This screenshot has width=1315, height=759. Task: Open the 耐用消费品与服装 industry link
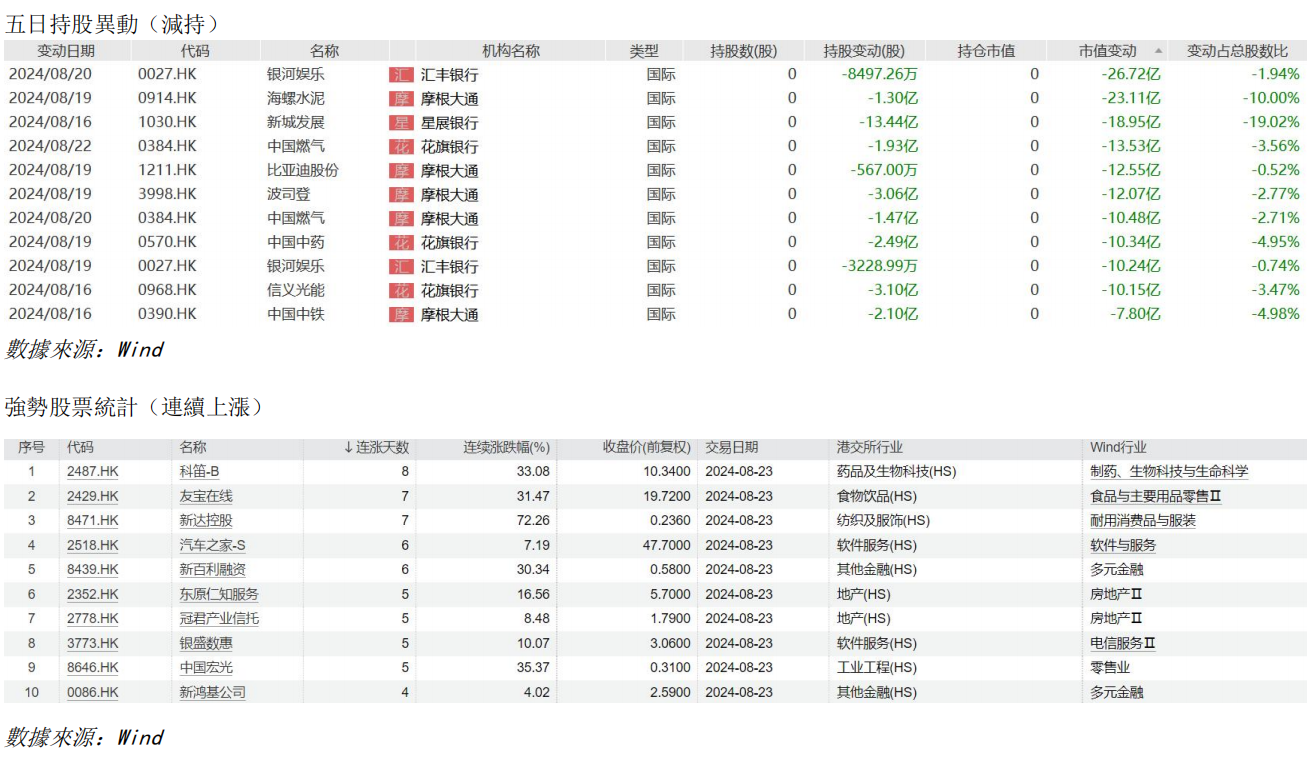click(1143, 521)
